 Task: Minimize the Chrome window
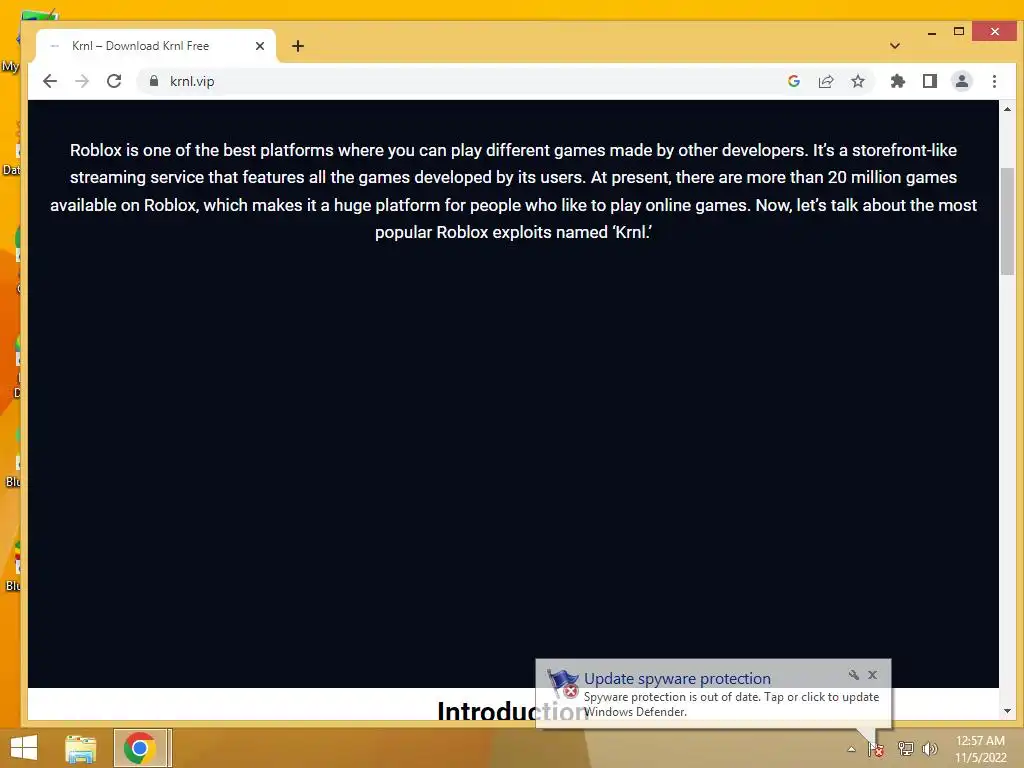point(932,31)
